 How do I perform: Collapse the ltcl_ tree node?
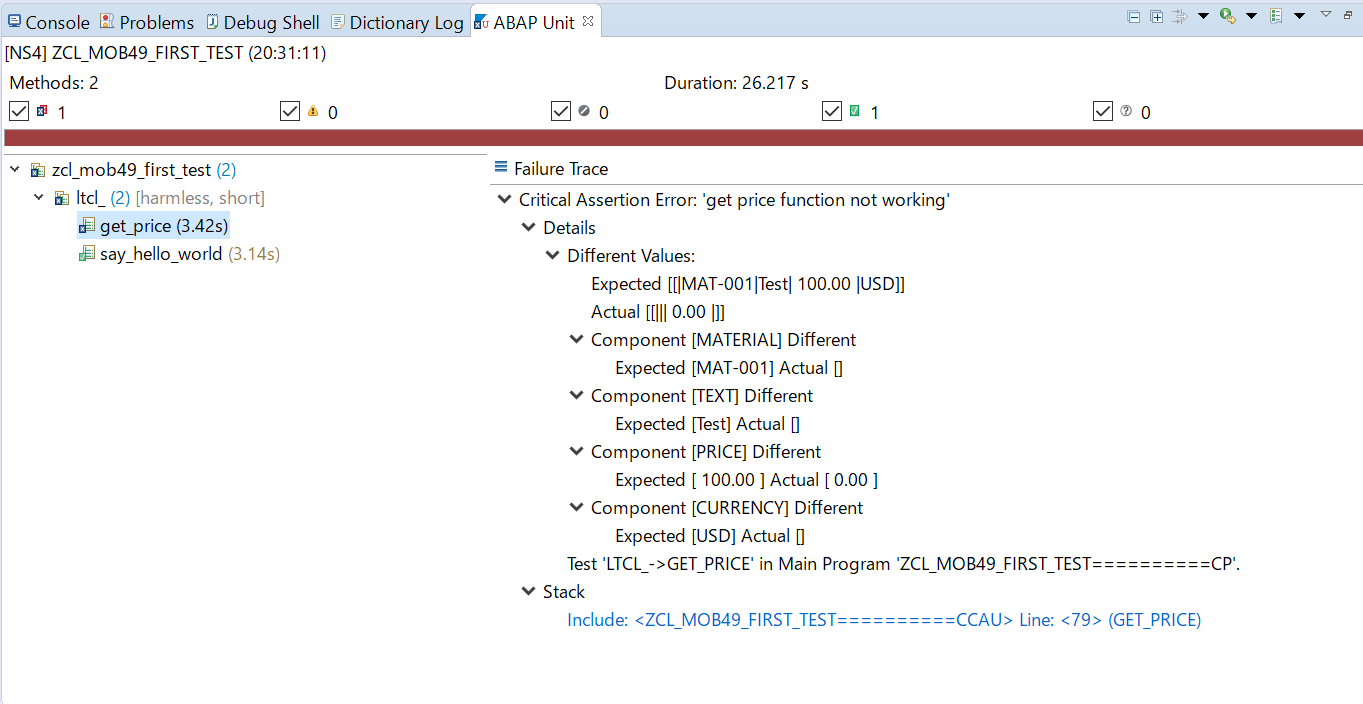tap(39, 198)
